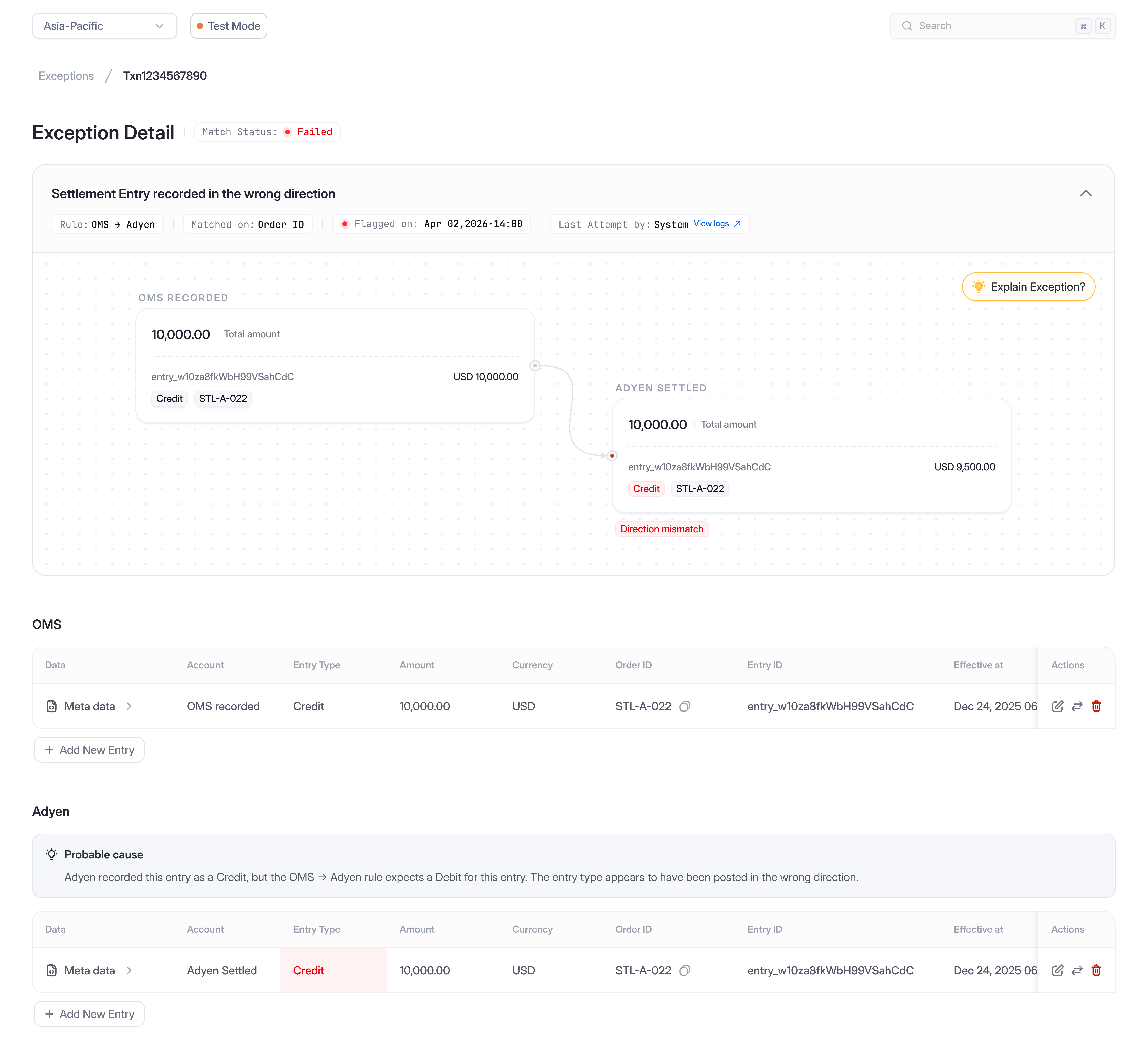The image size is (1148, 1059).
Task: Click the Flagged on date chip
Action: pyautogui.click(x=431, y=224)
